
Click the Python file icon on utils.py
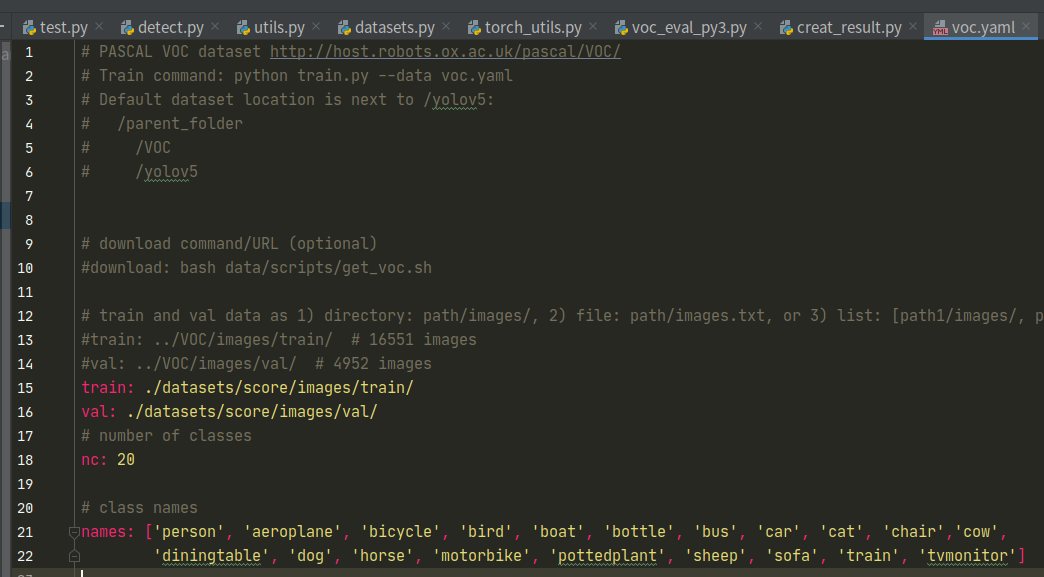[243, 27]
